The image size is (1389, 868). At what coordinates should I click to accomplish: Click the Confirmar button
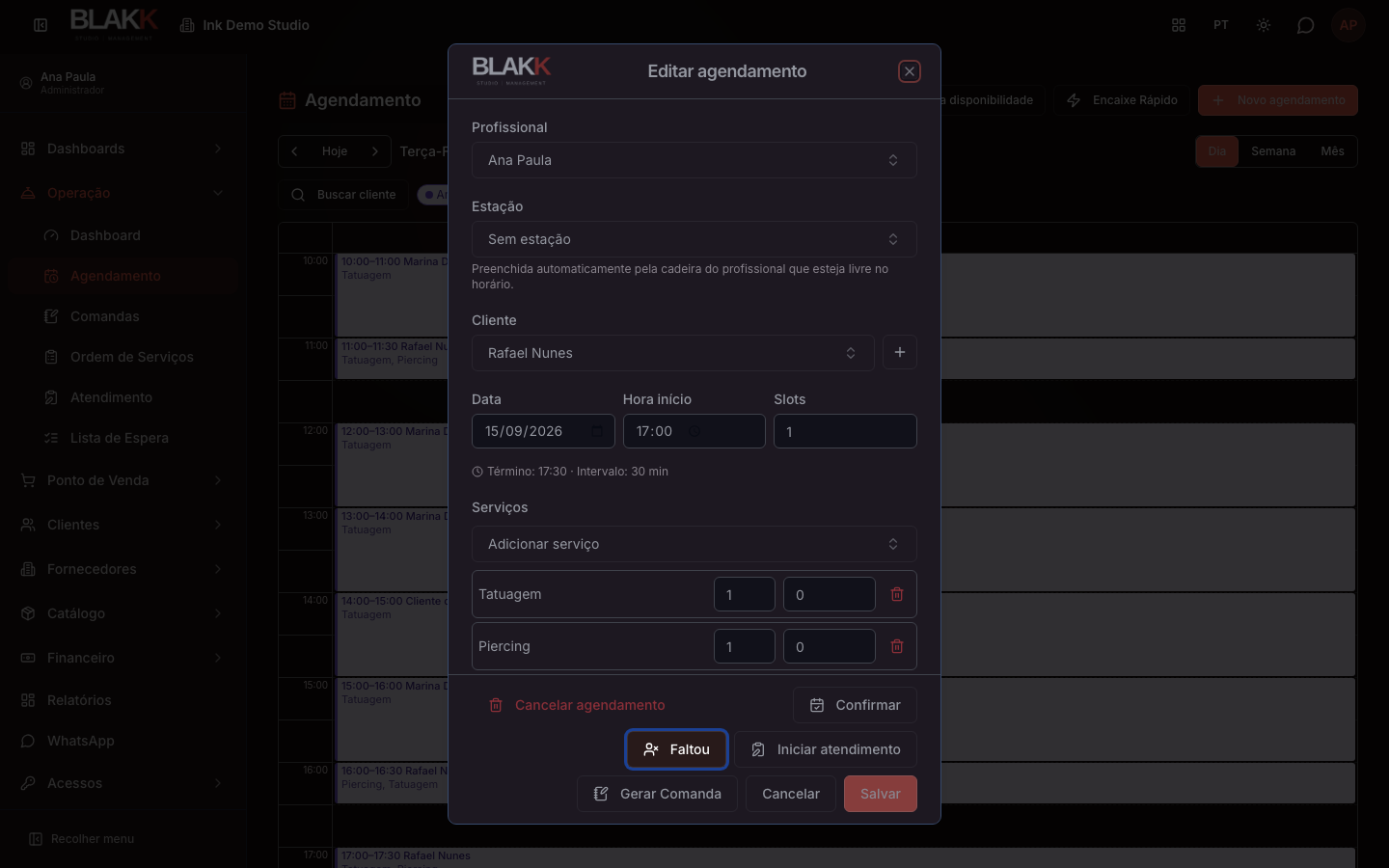855,705
